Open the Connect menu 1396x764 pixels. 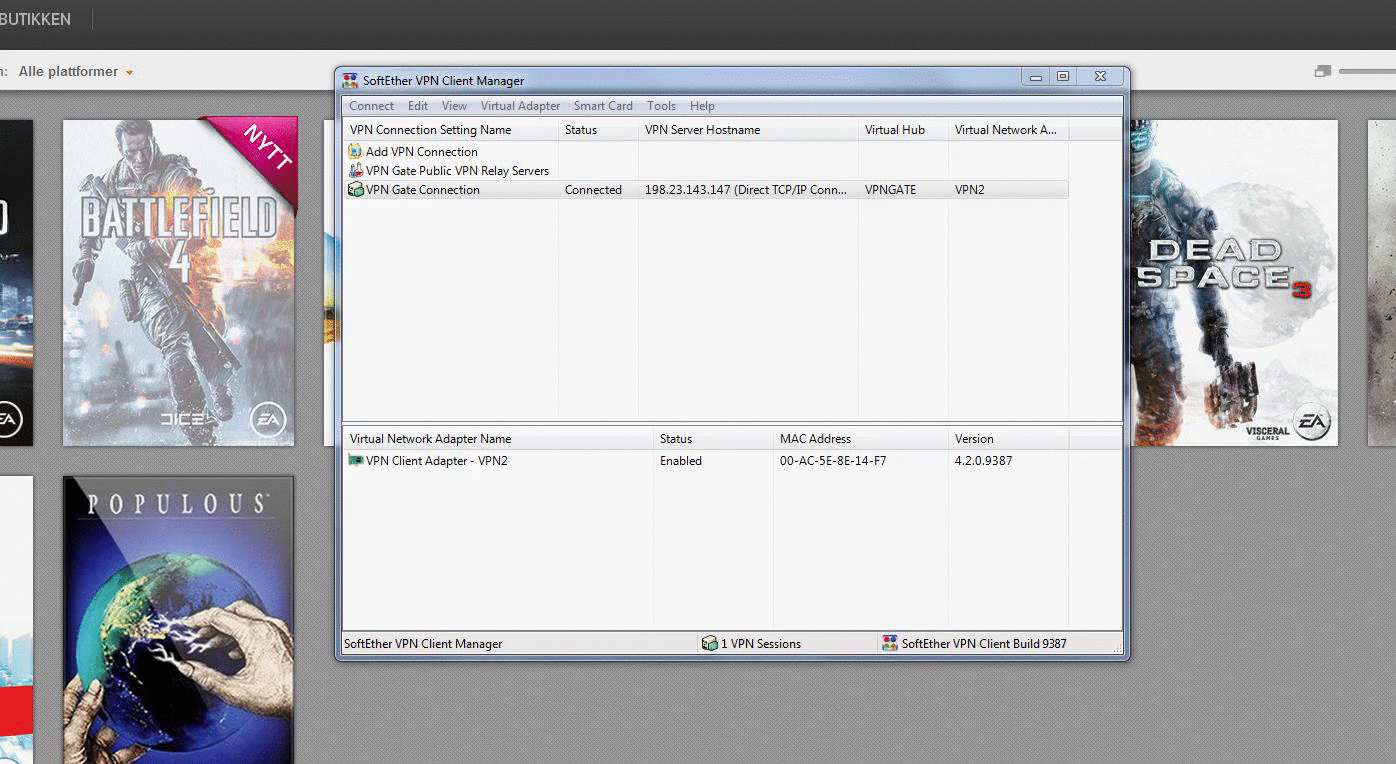371,106
